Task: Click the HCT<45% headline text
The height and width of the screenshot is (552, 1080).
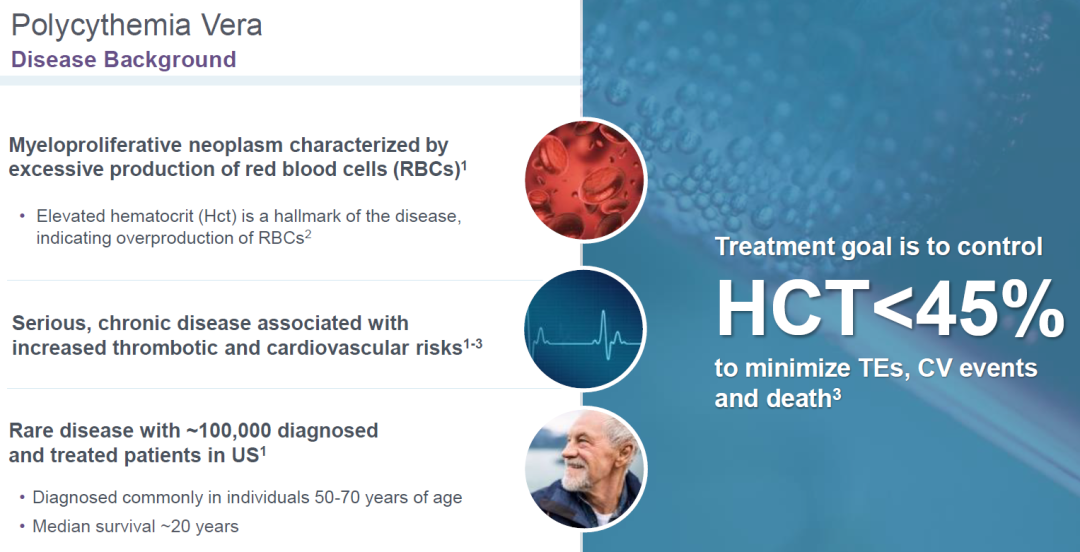Action: [x=890, y=308]
